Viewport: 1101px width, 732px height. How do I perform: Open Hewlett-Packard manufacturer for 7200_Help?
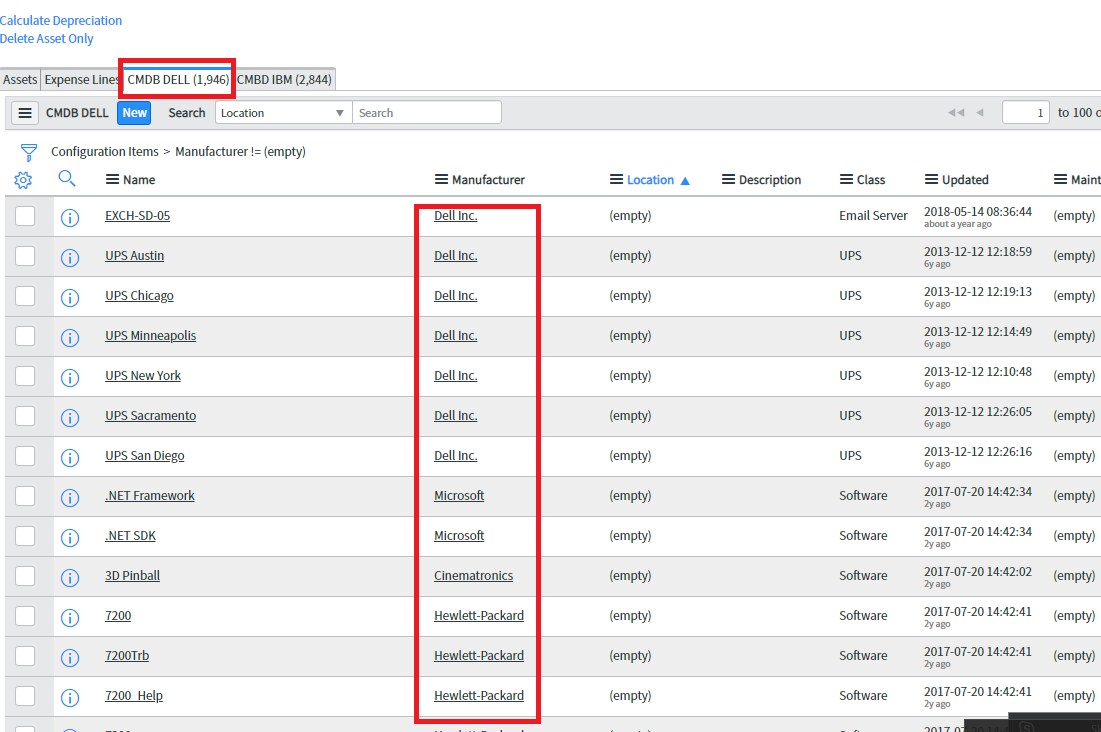pyautogui.click(x=479, y=696)
